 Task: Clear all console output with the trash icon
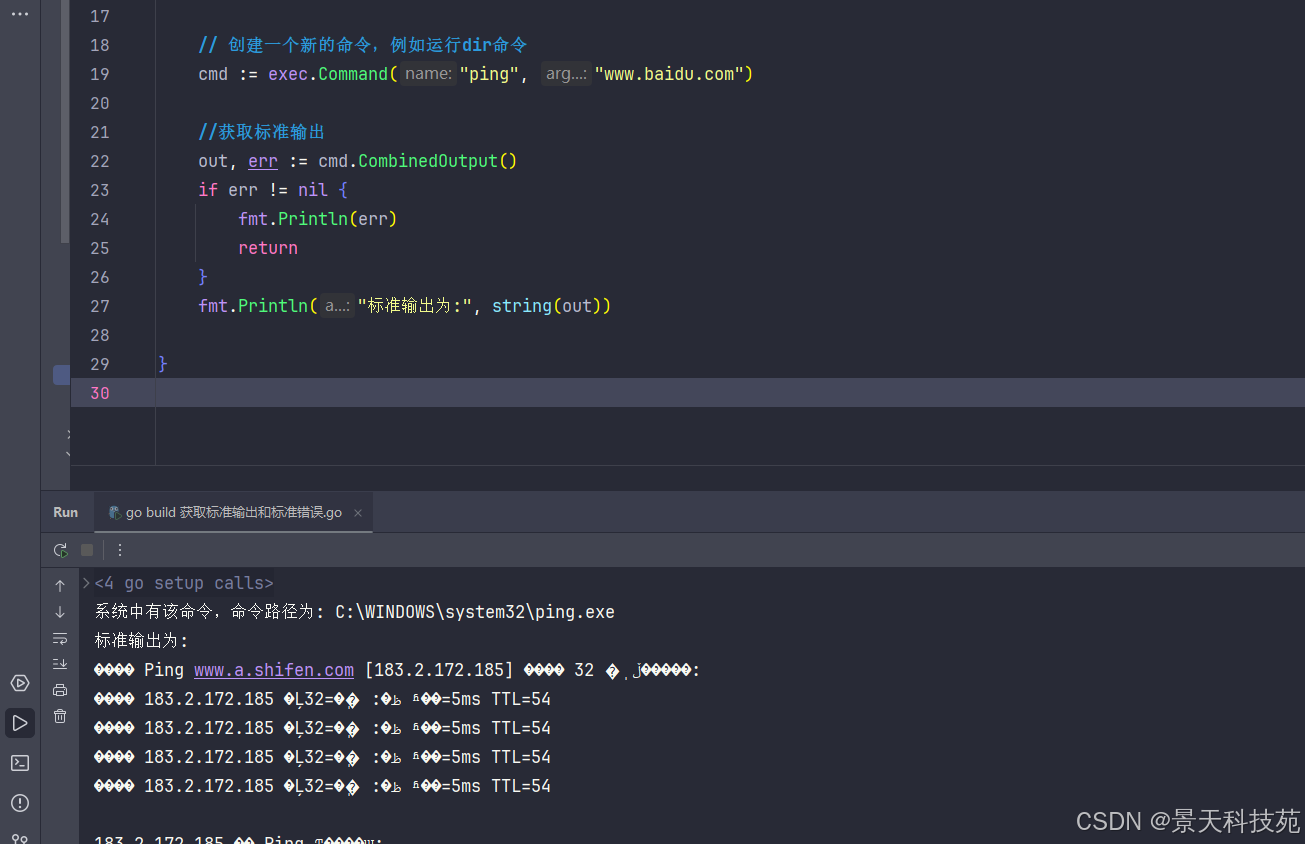click(60, 716)
